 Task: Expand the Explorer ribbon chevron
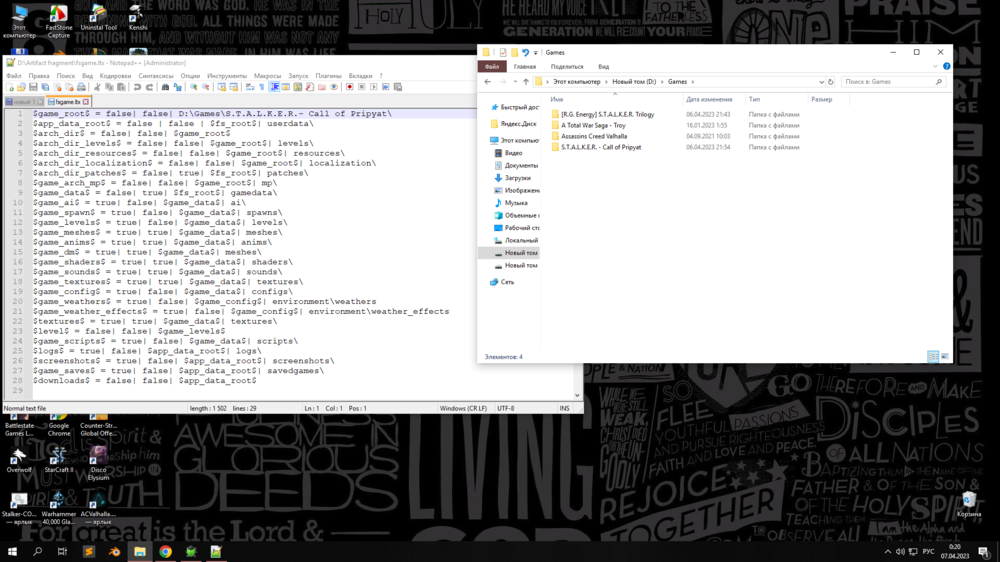click(x=935, y=67)
